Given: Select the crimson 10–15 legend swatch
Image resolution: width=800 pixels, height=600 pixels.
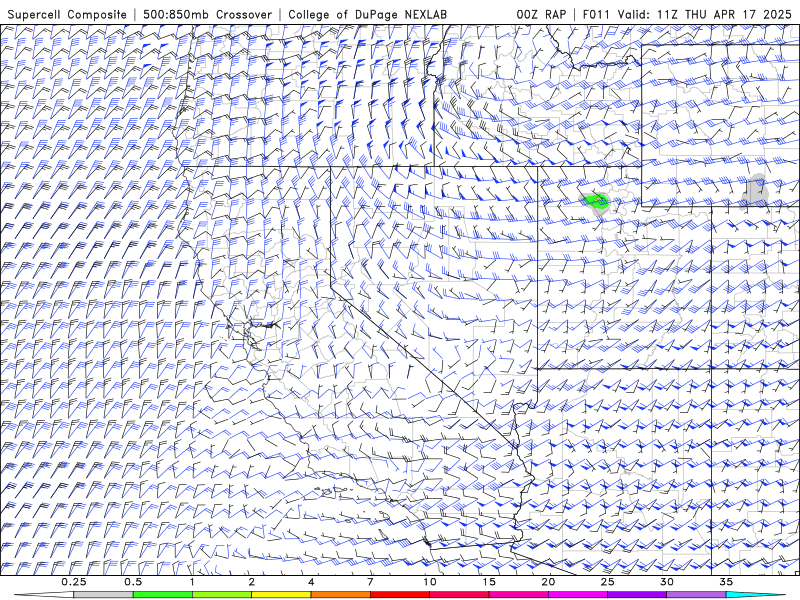Looking at the screenshot, I should pyautogui.click(x=459, y=595).
